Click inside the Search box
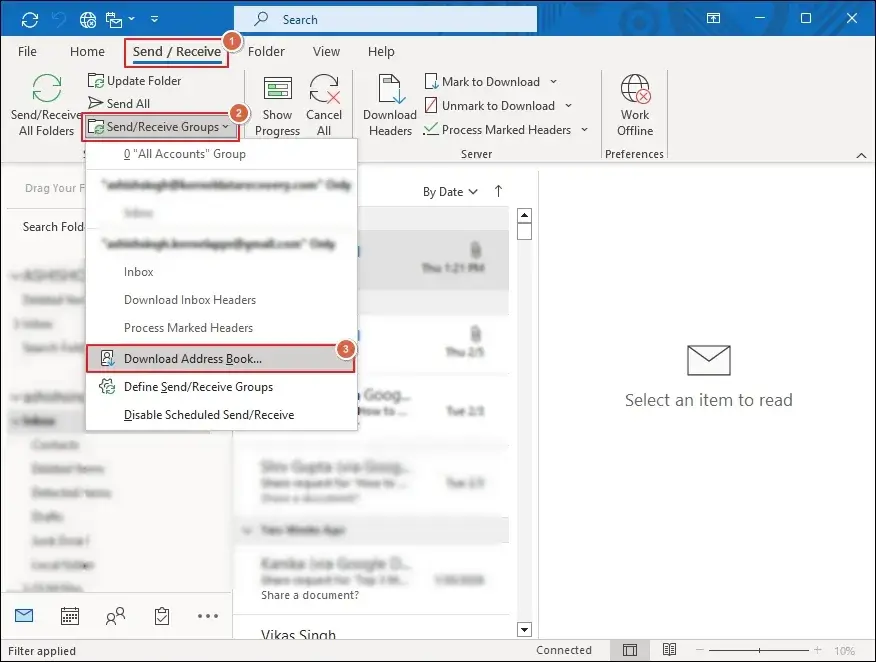 point(385,19)
